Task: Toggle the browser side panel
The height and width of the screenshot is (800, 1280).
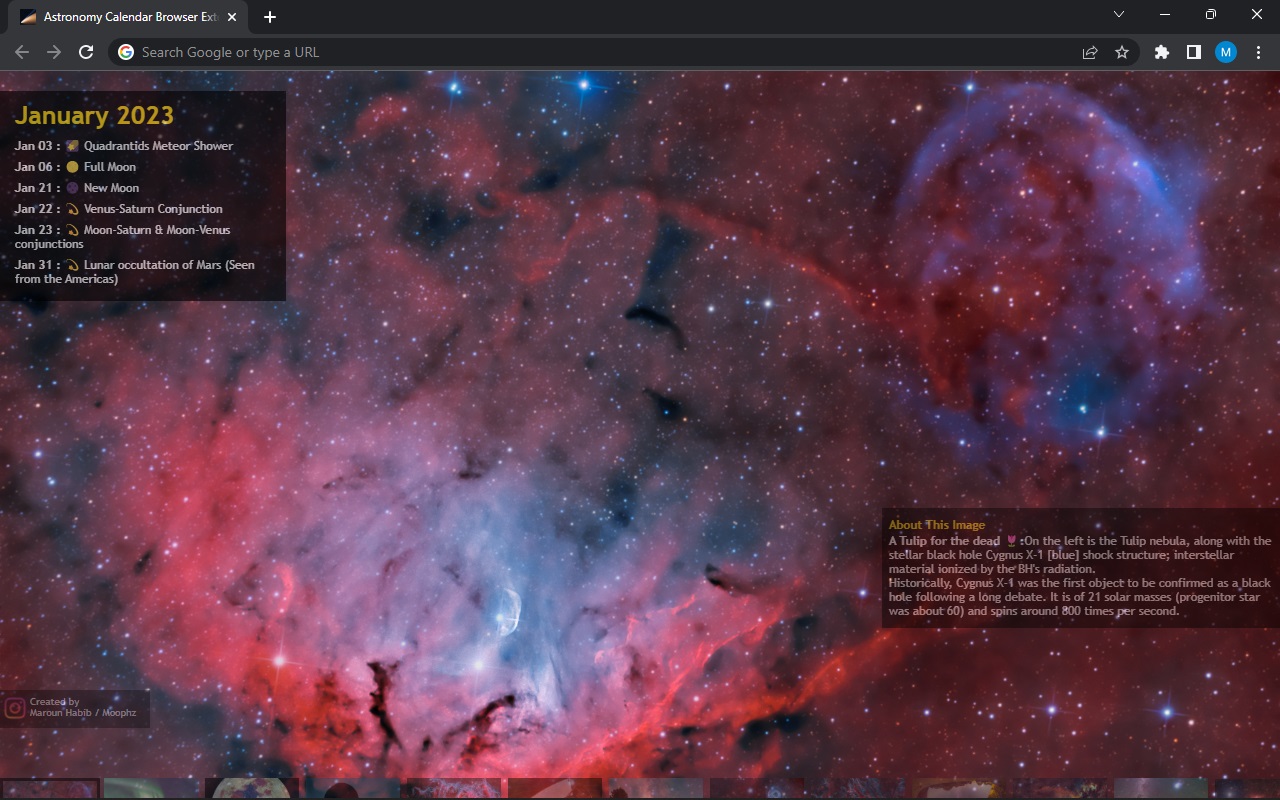Action: click(x=1193, y=52)
